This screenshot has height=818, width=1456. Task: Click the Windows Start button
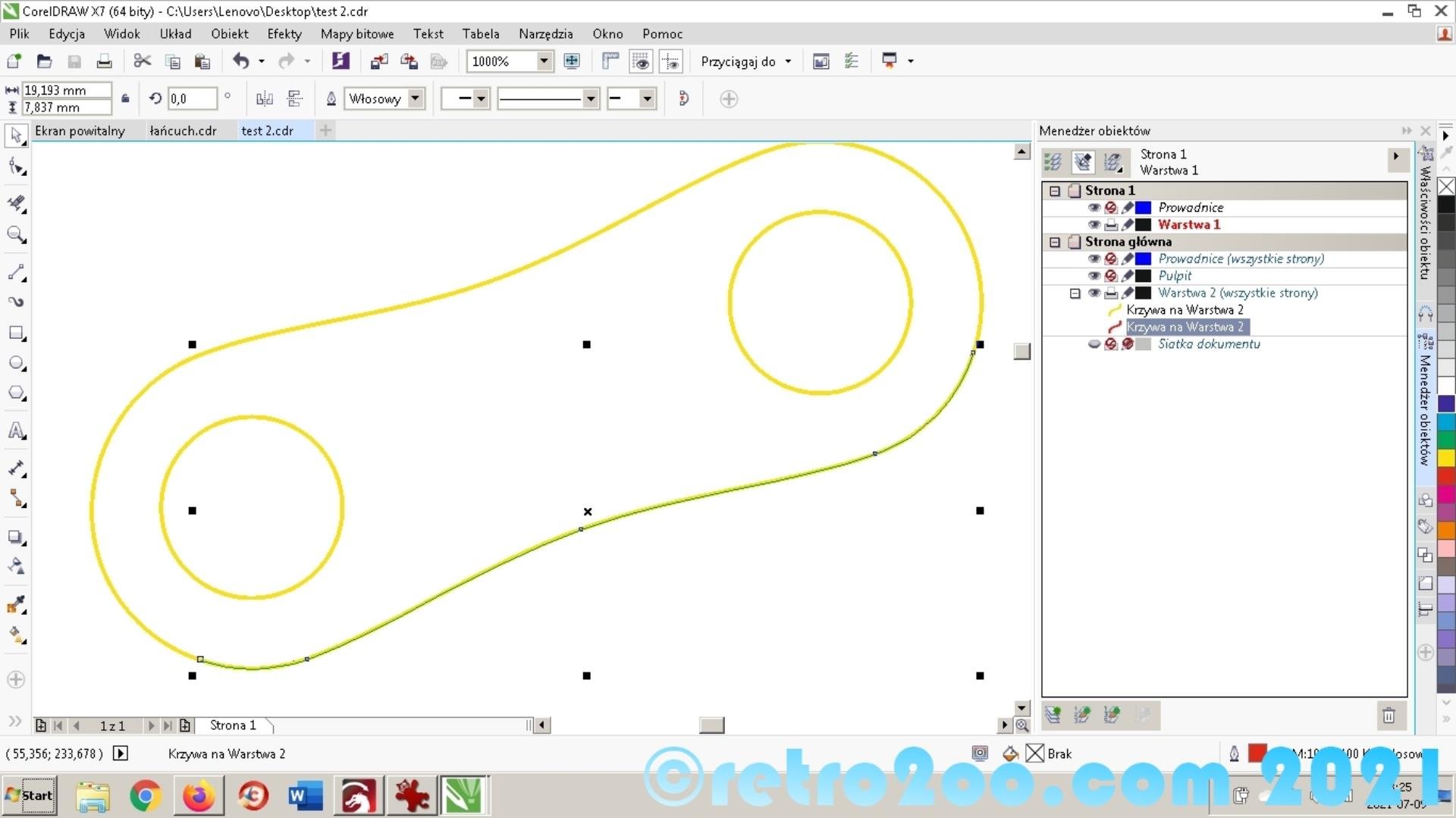pos(30,795)
